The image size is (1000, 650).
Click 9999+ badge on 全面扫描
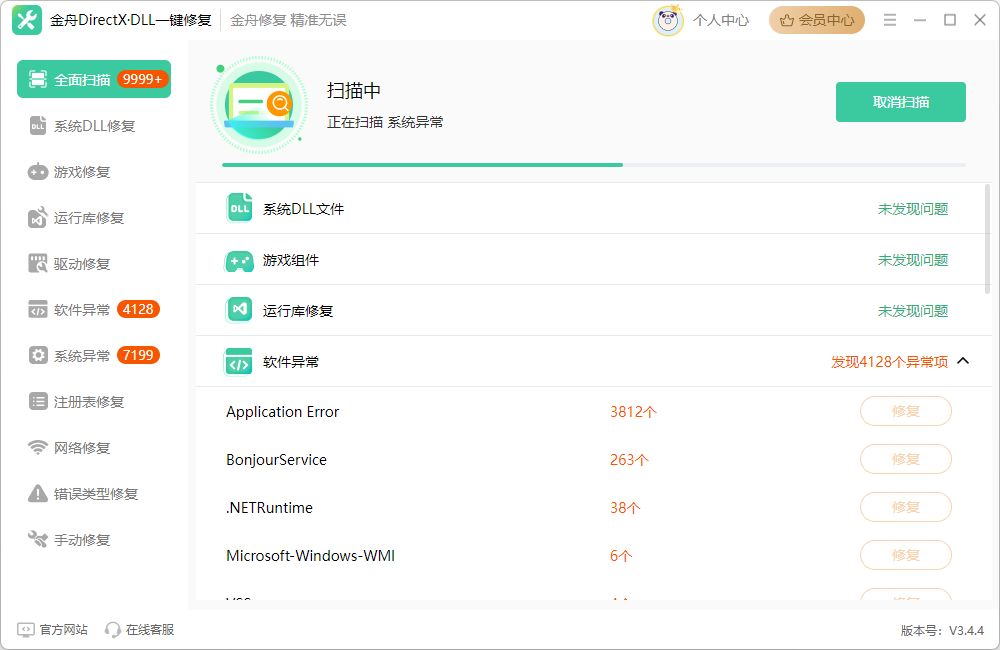point(142,79)
